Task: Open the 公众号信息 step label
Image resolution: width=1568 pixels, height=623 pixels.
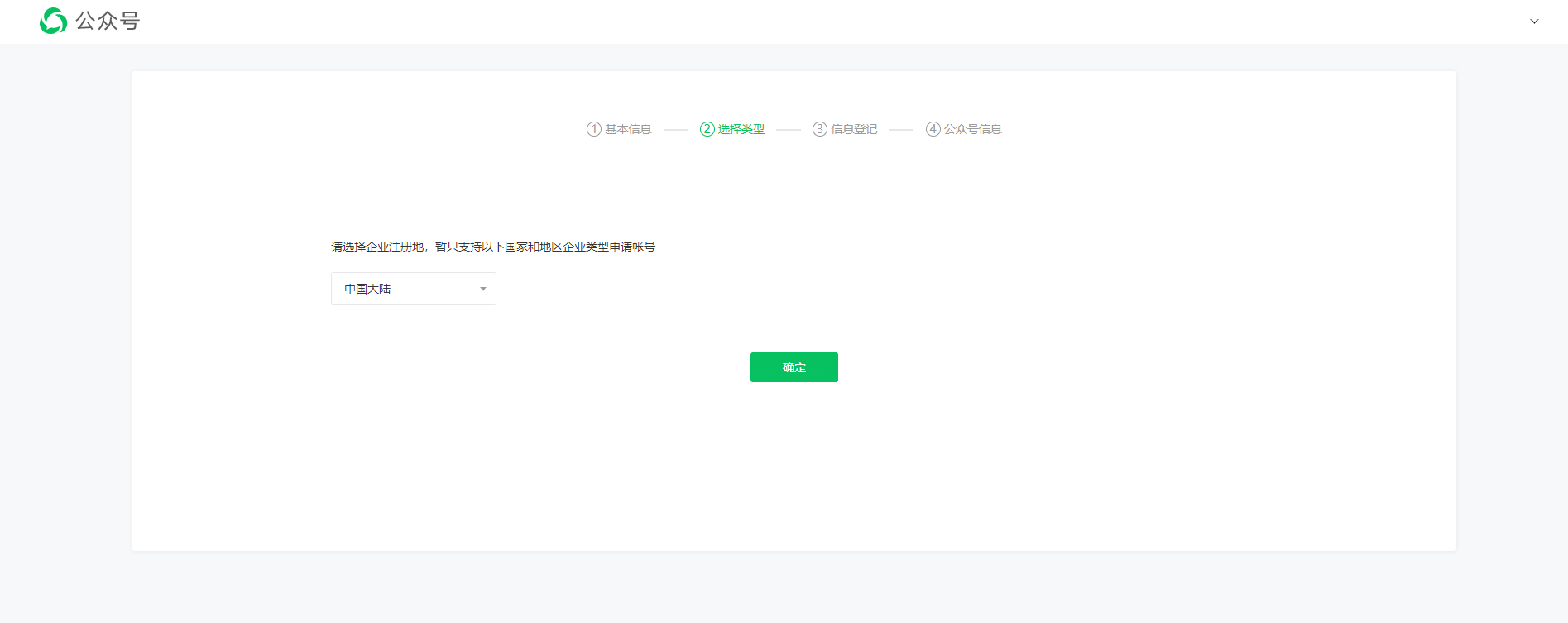Action: click(973, 129)
